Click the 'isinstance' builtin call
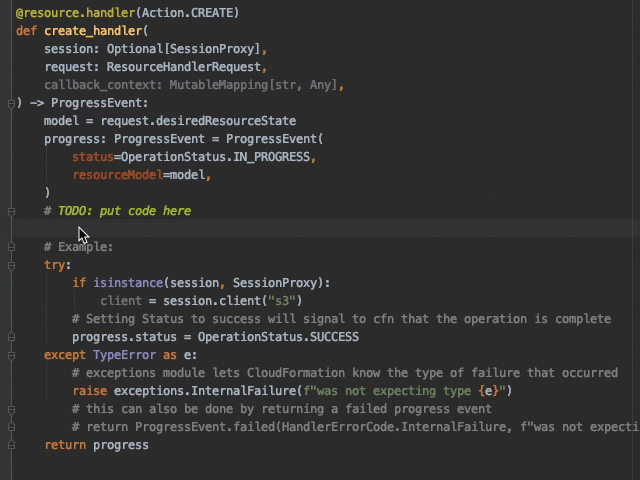The width and height of the screenshot is (640, 480). 128,283
